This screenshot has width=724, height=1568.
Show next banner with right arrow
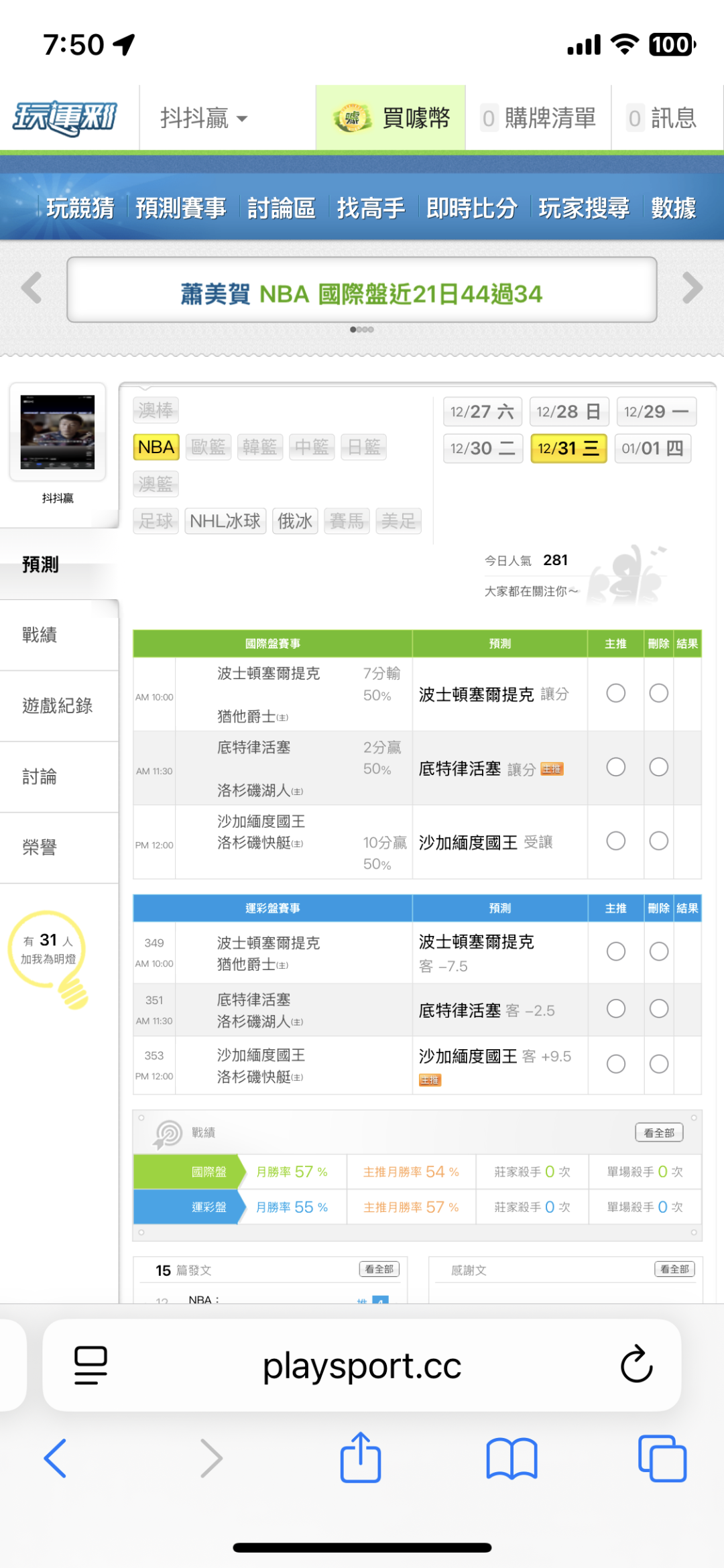tap(692, 288)
